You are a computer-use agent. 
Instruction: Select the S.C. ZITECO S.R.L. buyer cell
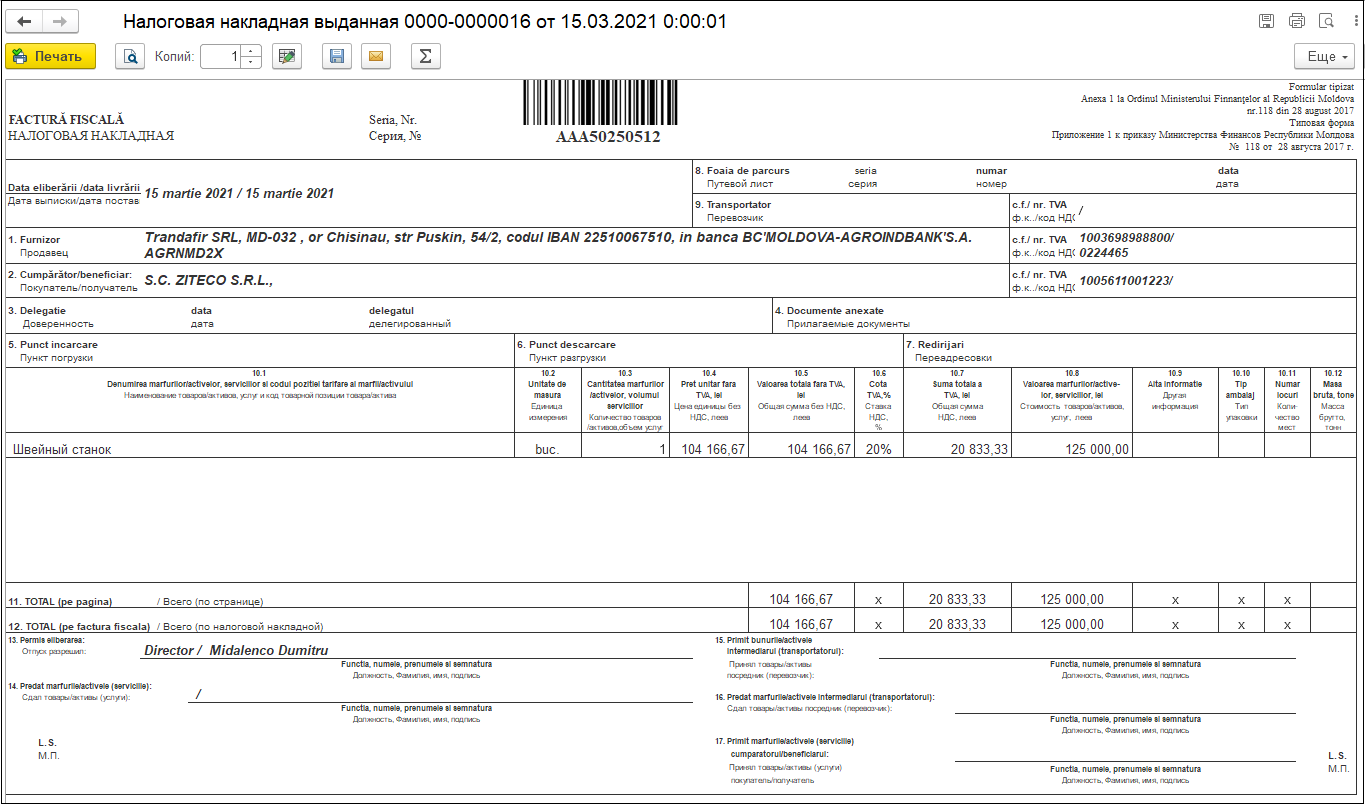(208, 281)
